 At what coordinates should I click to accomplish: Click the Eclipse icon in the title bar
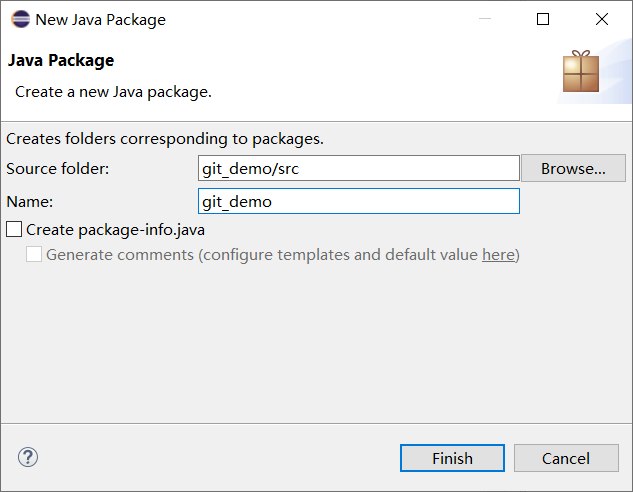click(x=20, y=19)
